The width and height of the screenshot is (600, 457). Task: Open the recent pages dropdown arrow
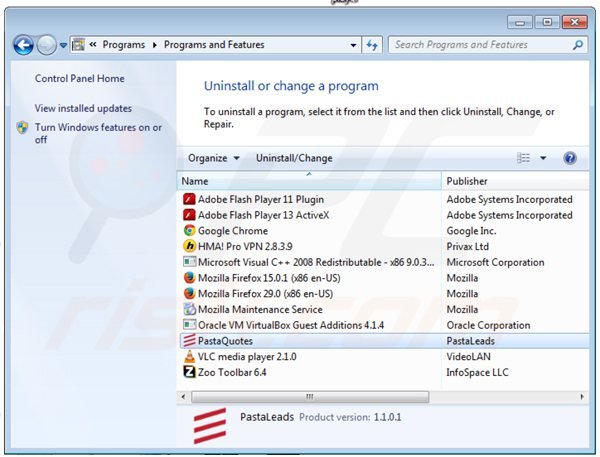pyautogui.click(x=63, y=45)
